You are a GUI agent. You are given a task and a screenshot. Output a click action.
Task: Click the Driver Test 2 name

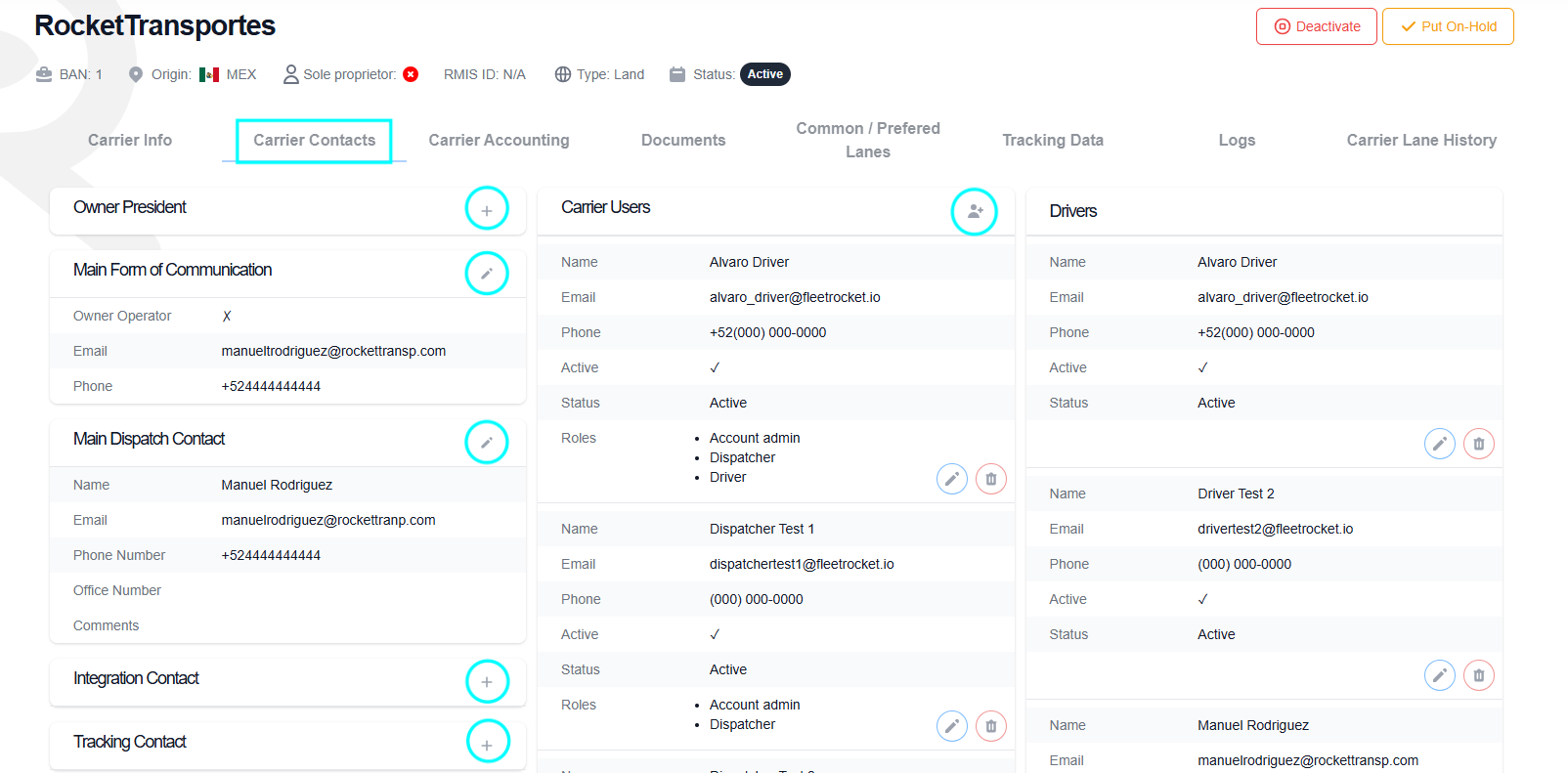(1236, 494)
